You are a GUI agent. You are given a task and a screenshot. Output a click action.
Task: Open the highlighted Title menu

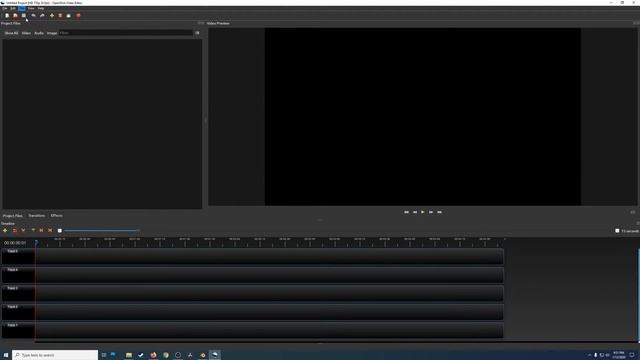[22, 8]
